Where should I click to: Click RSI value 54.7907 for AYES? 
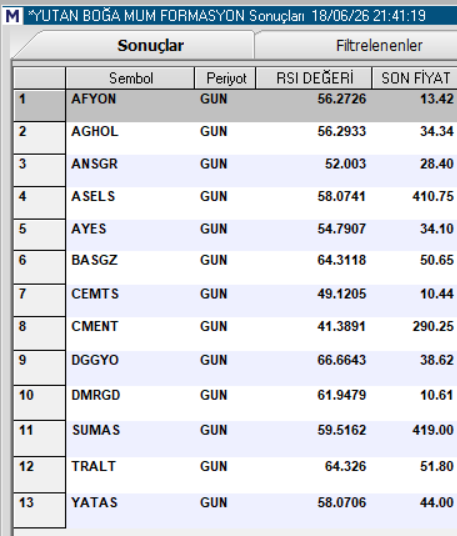tap(342, 229)
